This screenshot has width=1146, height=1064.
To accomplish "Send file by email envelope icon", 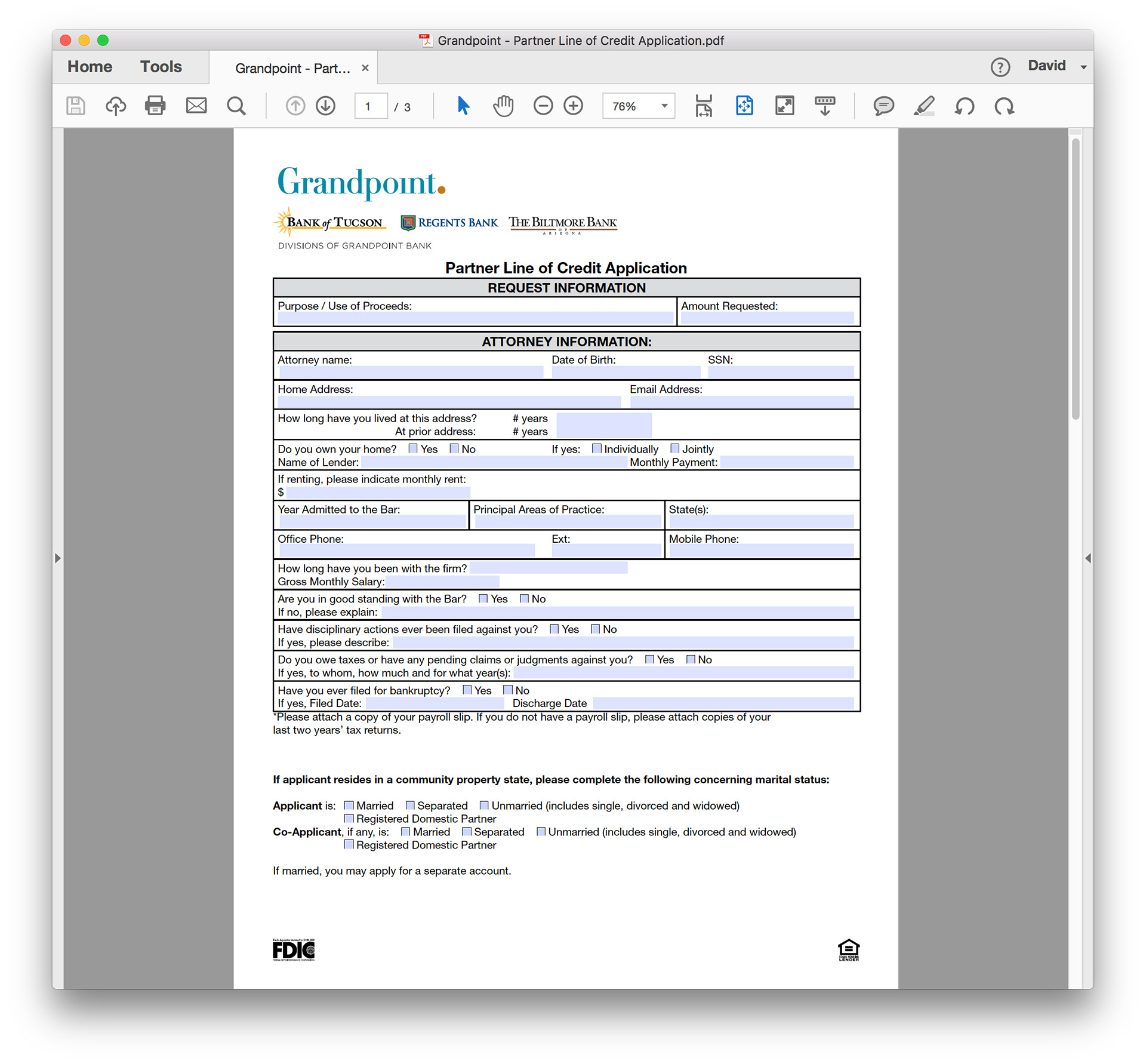I will (x=196, y=106).
